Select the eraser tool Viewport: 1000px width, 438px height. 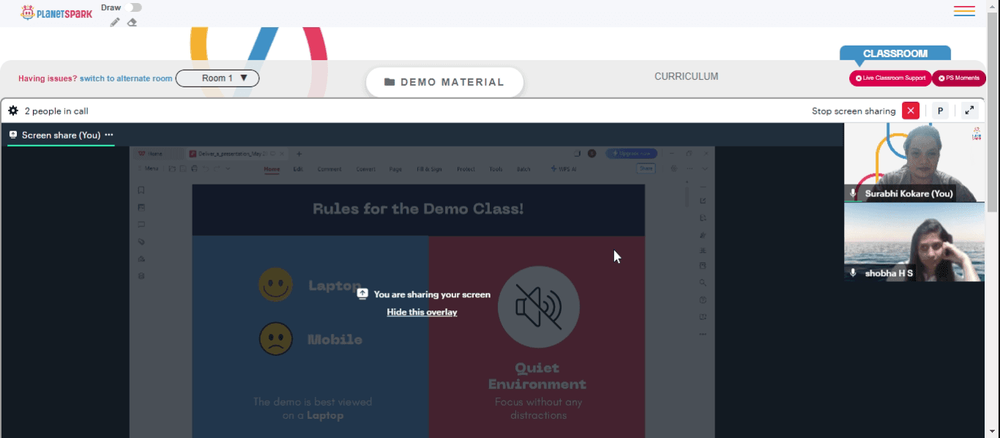pos(132,22)
